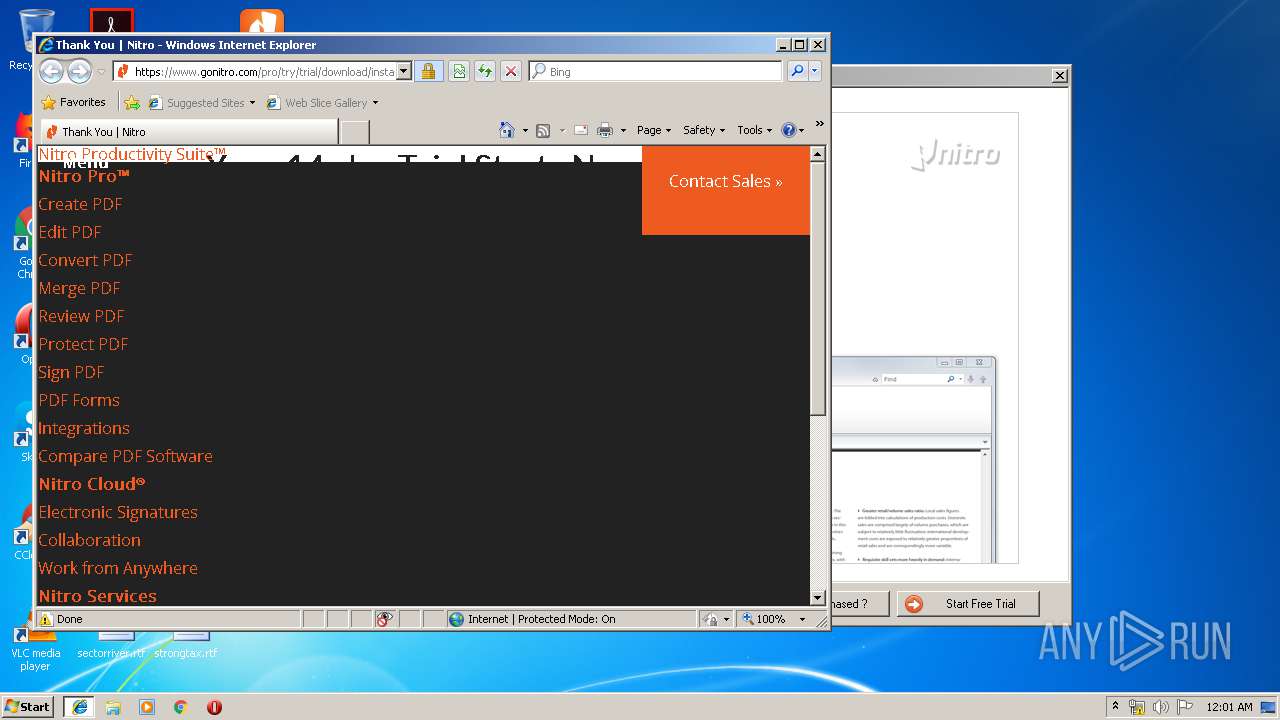This screenshot has height=720, width=1280.
Task: Click the page scrollbar down arrow
Action: [817, 597]
